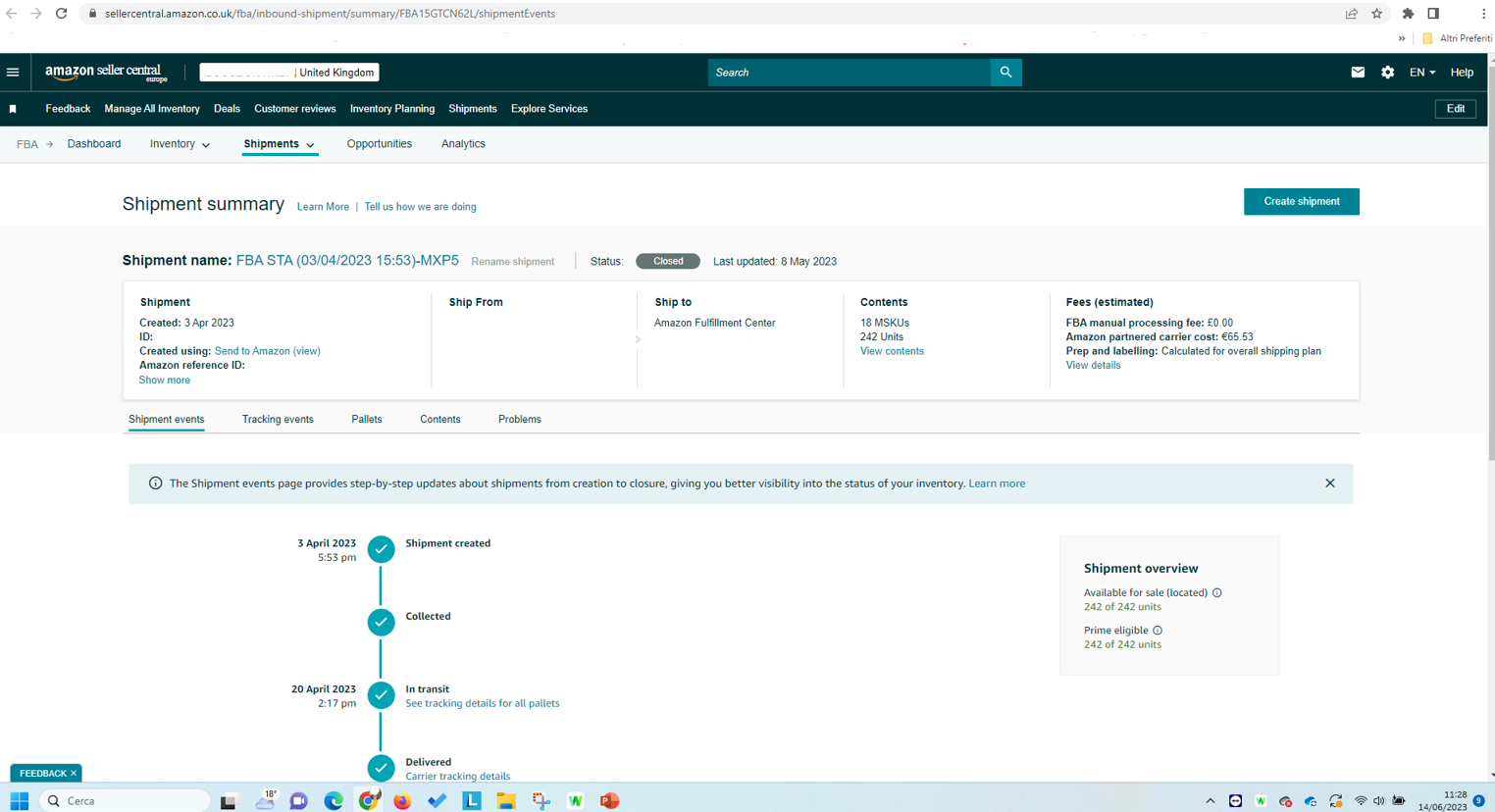Click the Windows taskbar Cerca search box
1495x812 pixels.
pos(126,801)
